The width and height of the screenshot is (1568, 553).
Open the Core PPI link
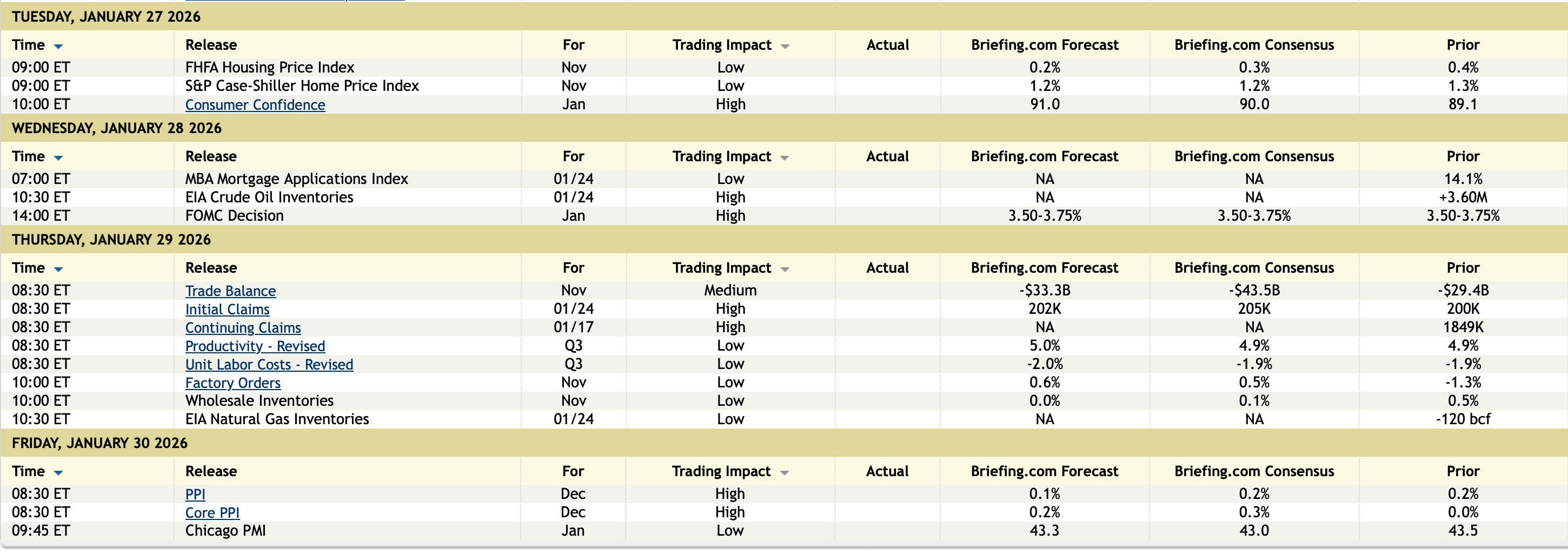coord(212,513)
